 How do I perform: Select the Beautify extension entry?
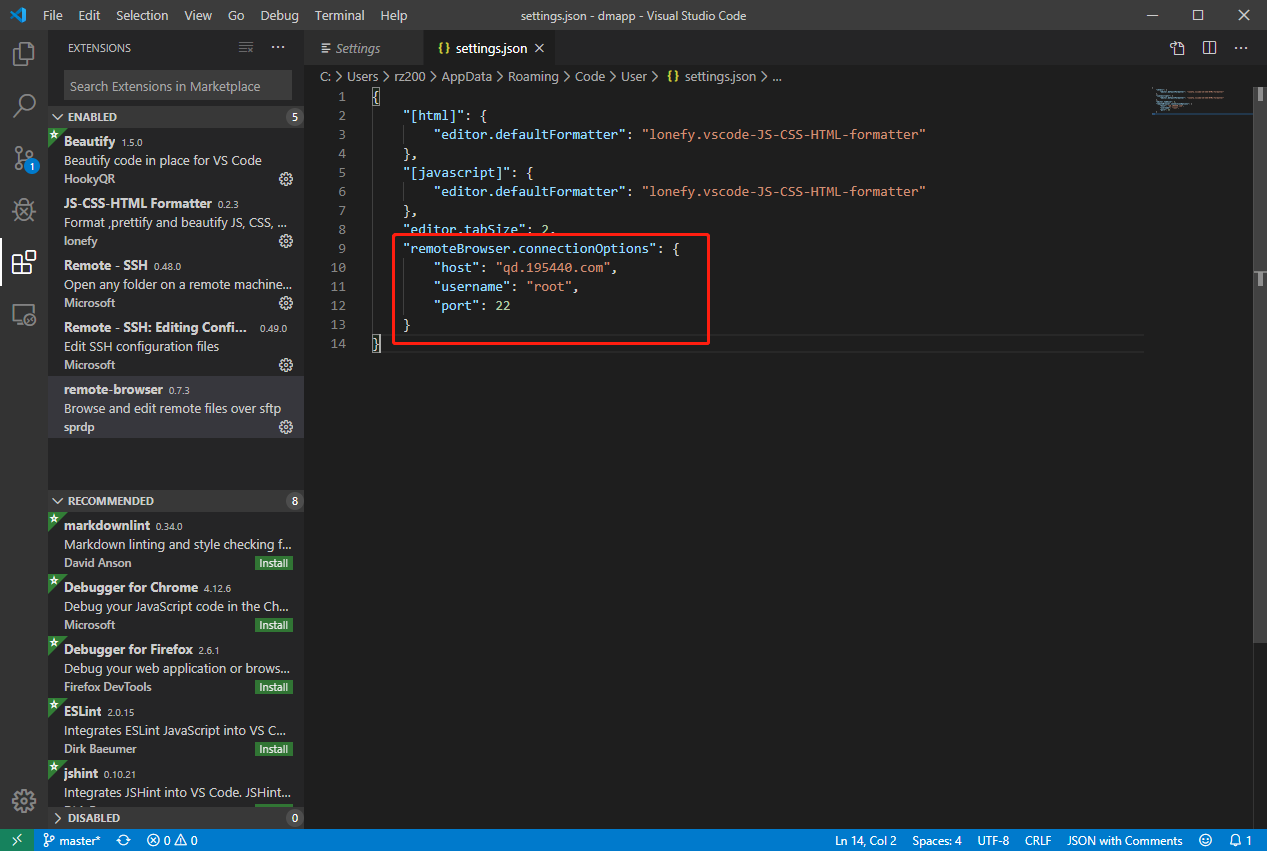(175, 158)
